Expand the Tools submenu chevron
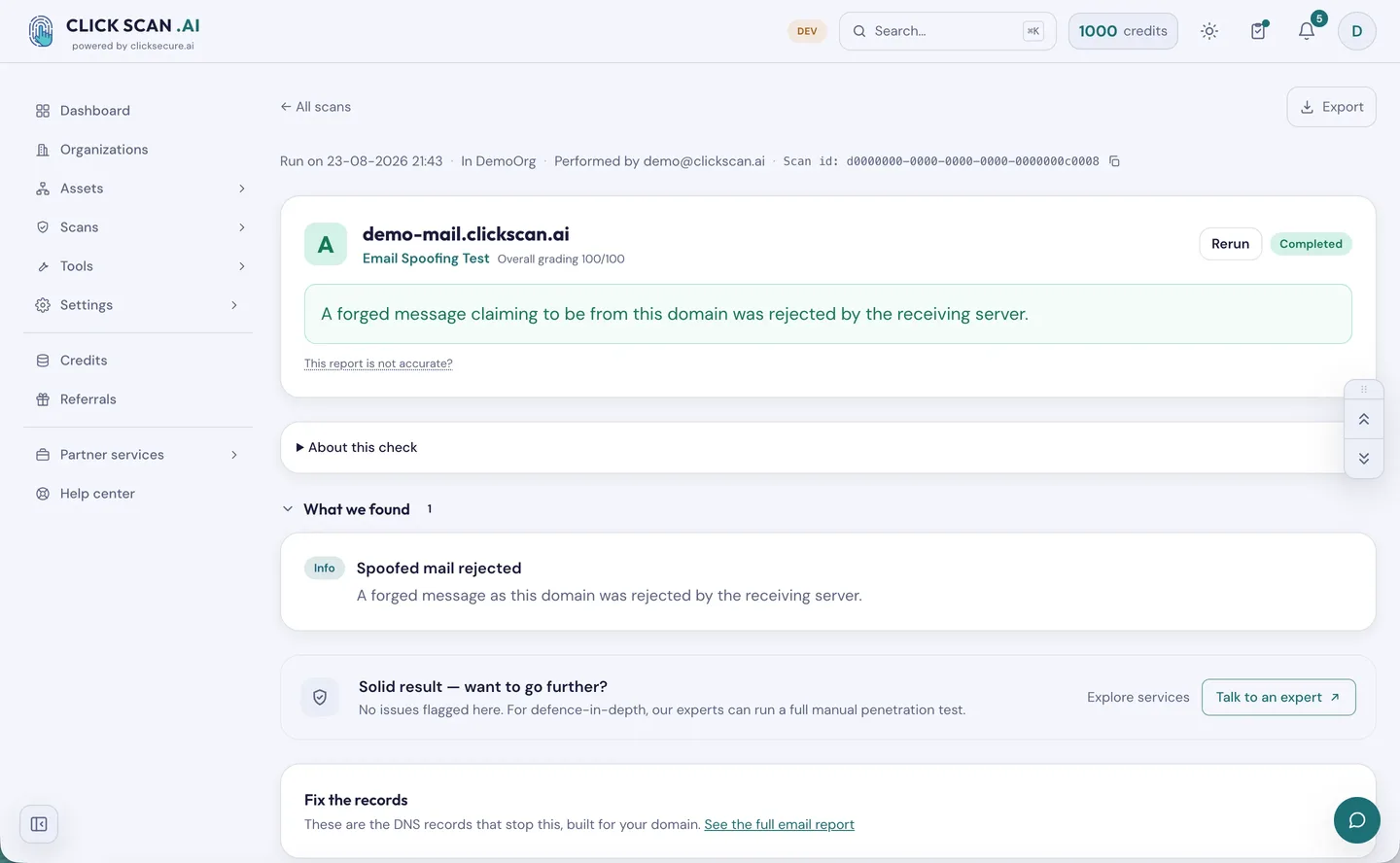 pyautogui.click(x=242, y=266)
